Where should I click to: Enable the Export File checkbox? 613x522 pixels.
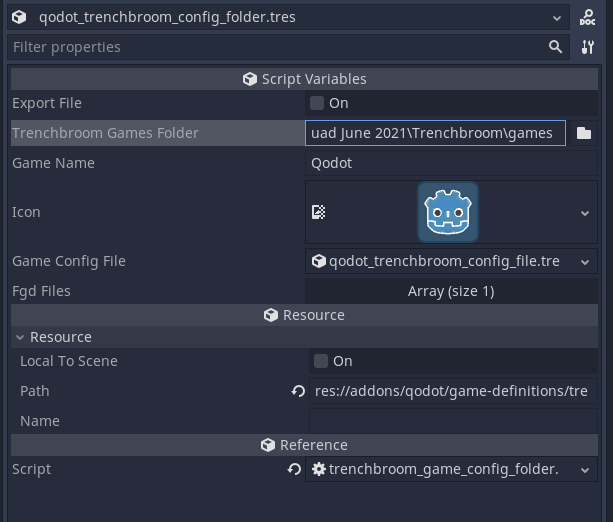click(x=318, y=103)
